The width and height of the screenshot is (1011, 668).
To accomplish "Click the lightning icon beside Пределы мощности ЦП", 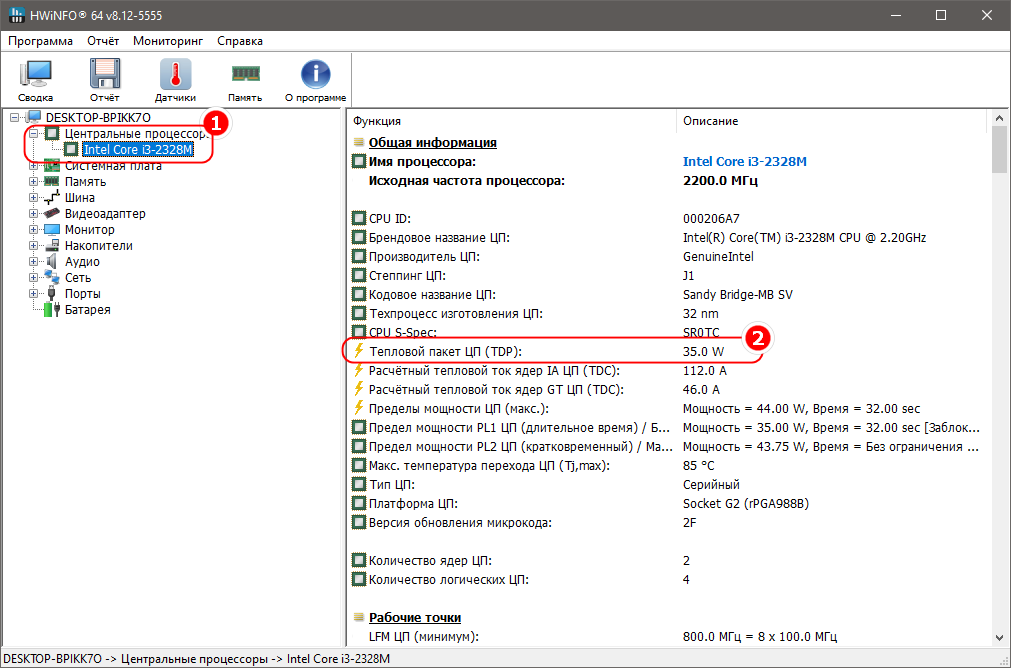I will coord(359,408).
